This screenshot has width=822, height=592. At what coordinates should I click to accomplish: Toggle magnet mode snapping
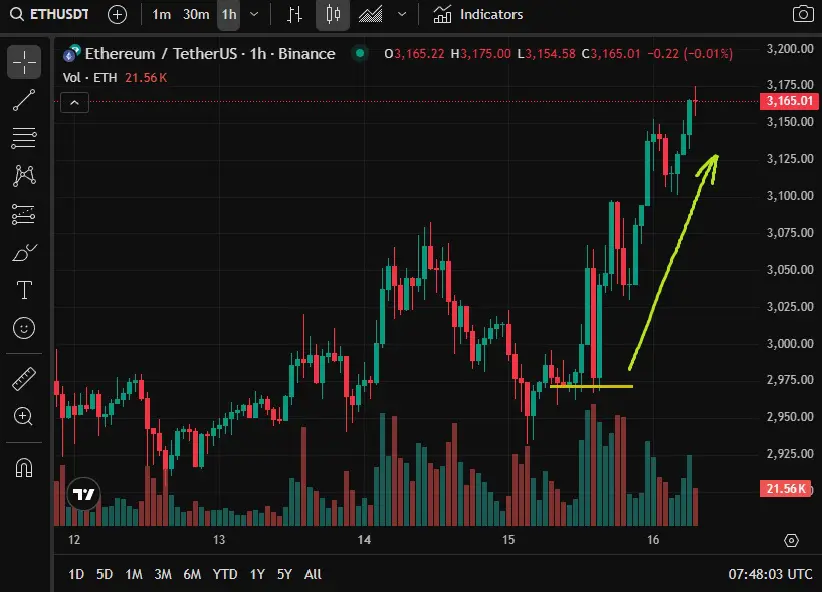pyautogui.click(x=24, y=467)
